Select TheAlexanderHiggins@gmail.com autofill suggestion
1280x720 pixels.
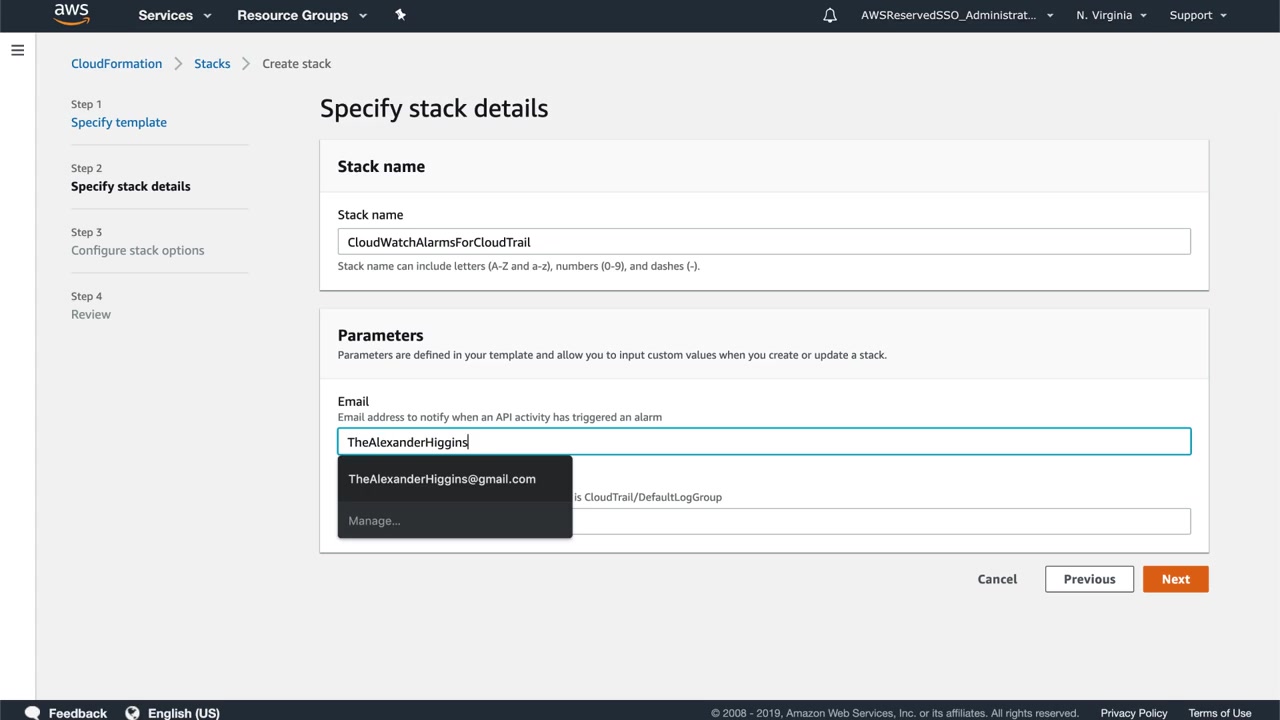pyautogui.click(x=442, y=479)
